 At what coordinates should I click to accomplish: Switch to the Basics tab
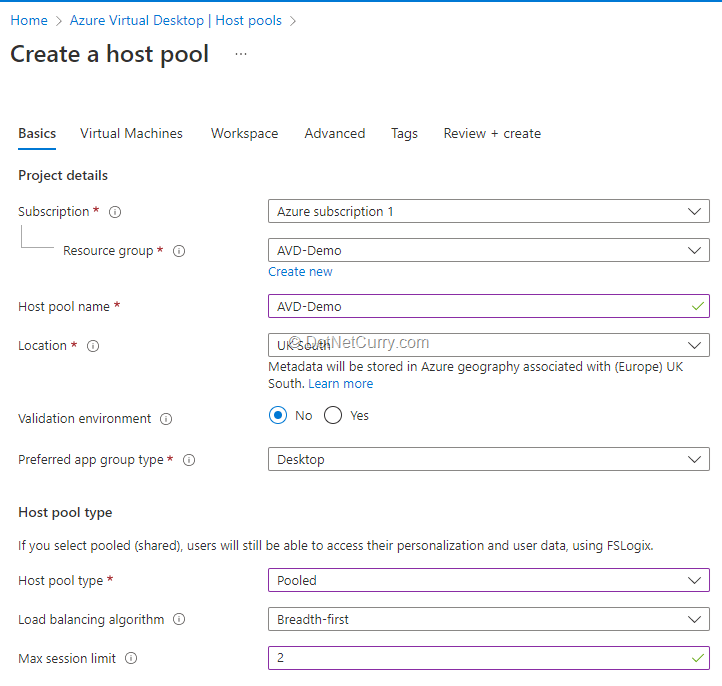pyautogui.click(x=37, y=134)
